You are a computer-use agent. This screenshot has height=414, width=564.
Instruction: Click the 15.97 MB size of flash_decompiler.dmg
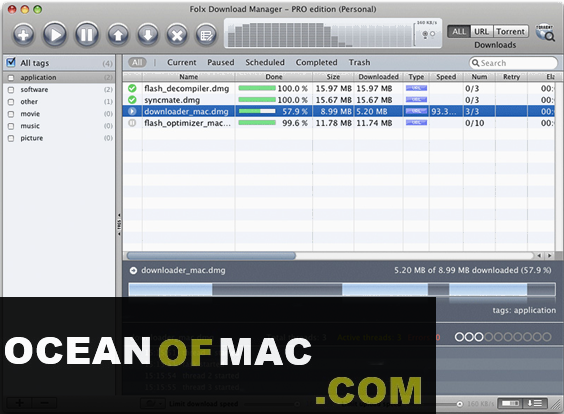pos(333,88)
